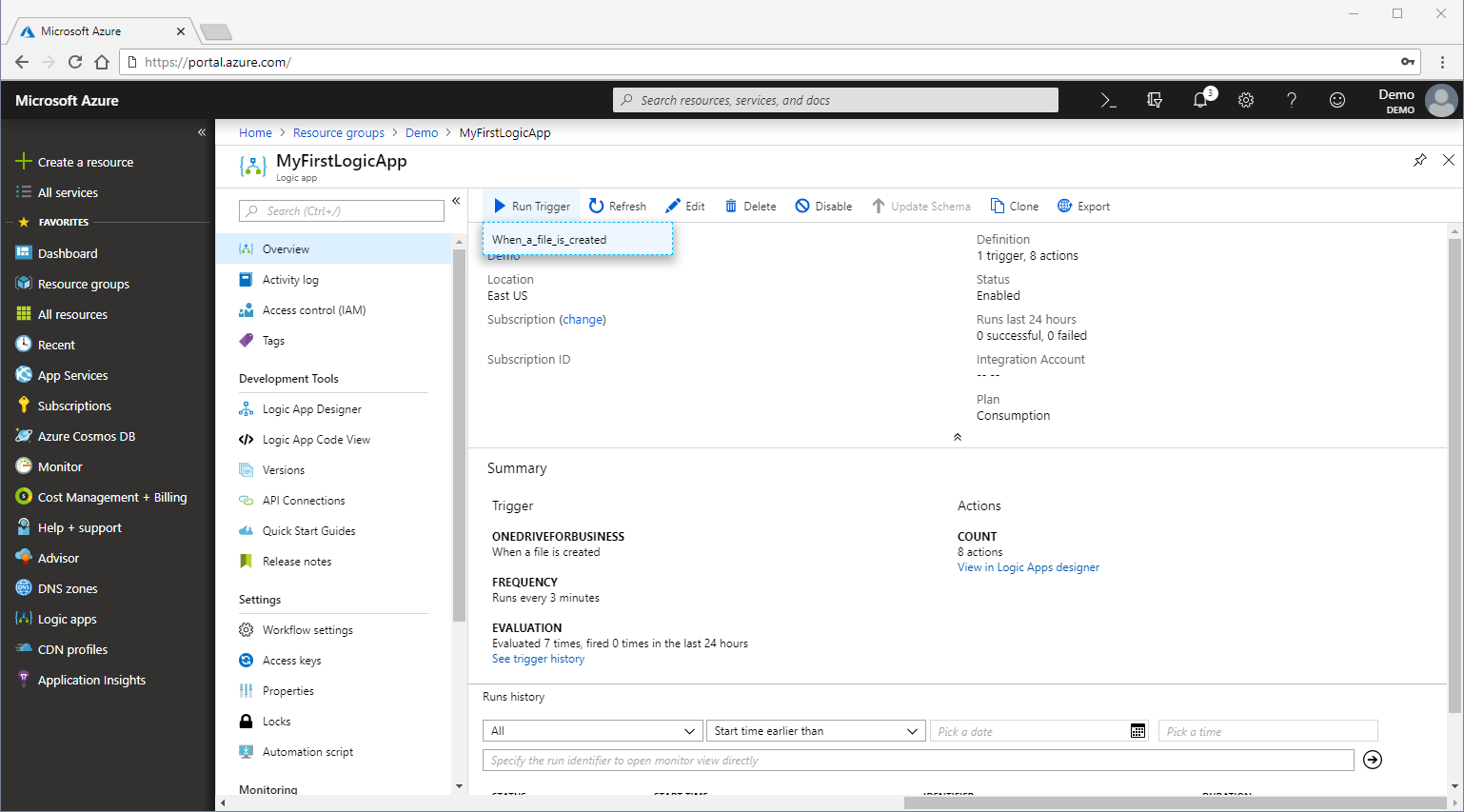Reload page with browser refresh button
Image resolution: width=1464 pixels, height=812 pixels.
(75, 62)
